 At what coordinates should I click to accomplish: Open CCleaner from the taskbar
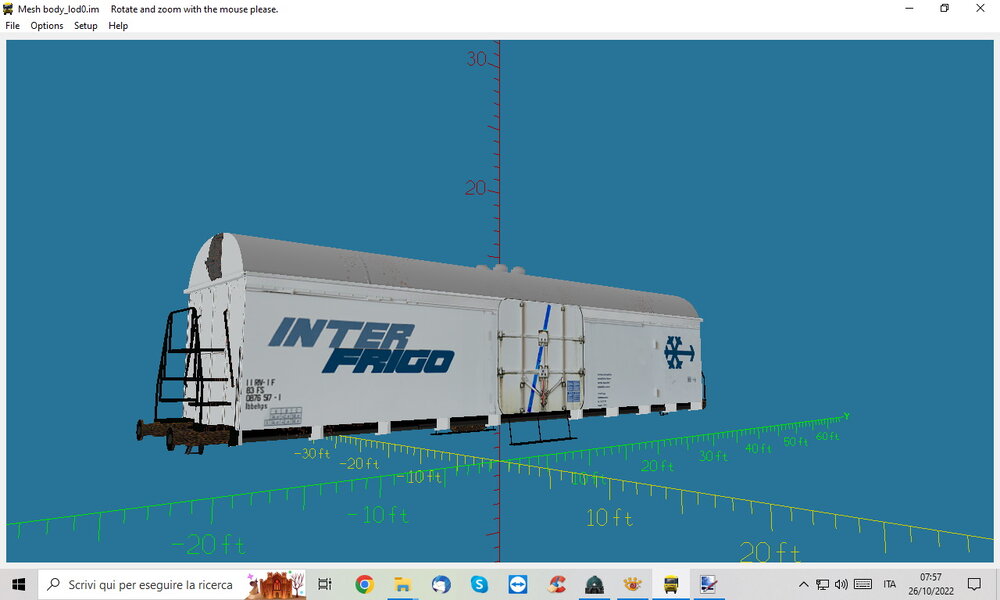[556, 584]
